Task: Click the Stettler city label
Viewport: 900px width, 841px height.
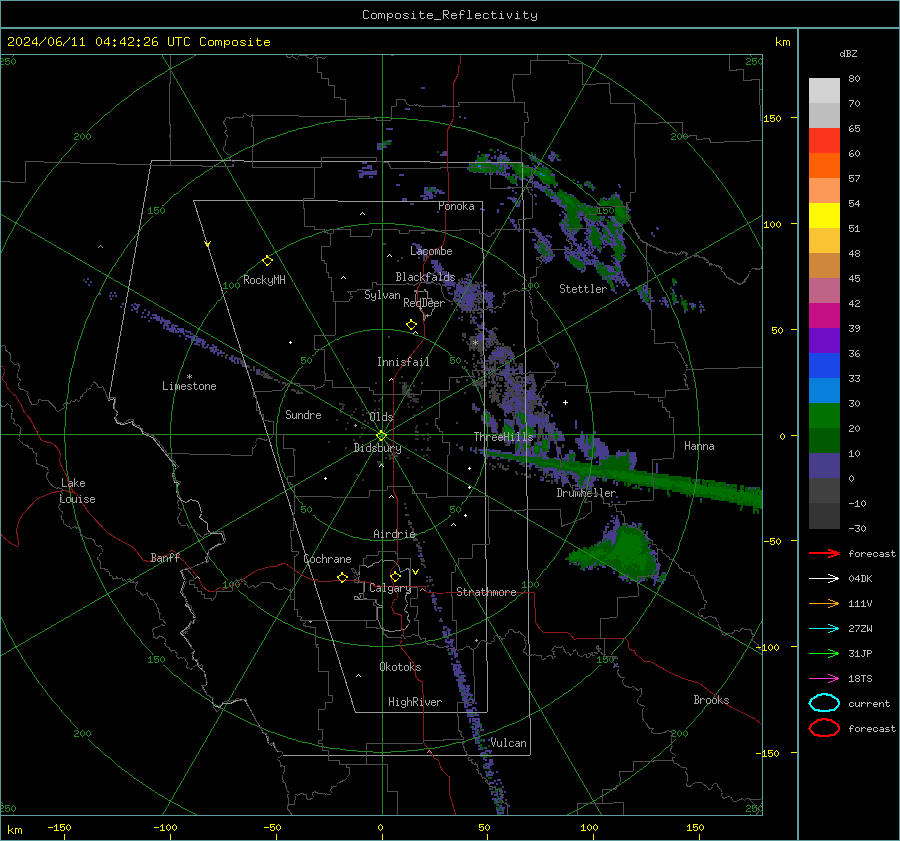Action: [583, 289]
